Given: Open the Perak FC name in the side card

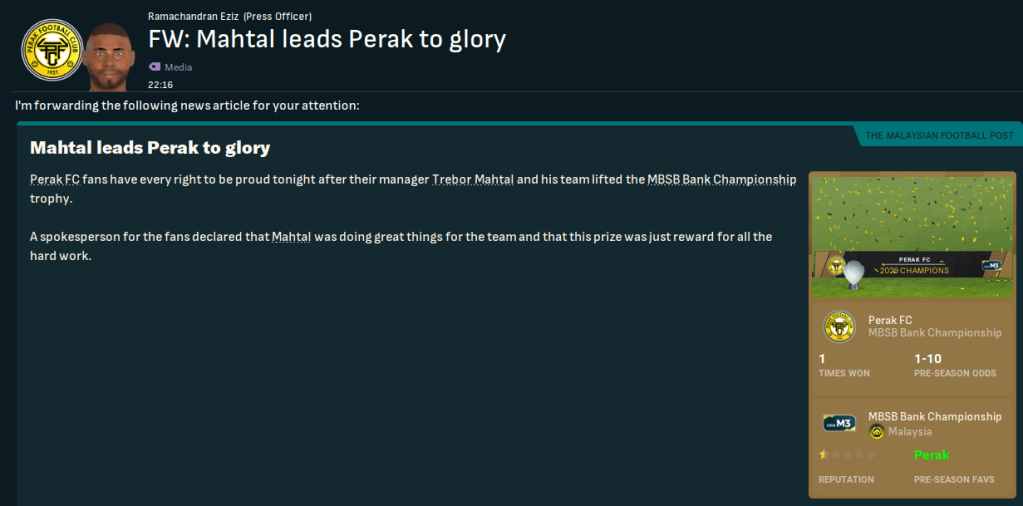Looking at the screenshot, I should [x=889, y=320].
